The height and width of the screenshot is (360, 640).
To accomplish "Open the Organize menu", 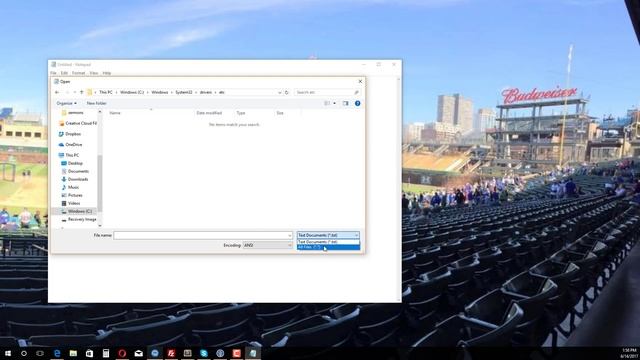I will tap(67, 104).
